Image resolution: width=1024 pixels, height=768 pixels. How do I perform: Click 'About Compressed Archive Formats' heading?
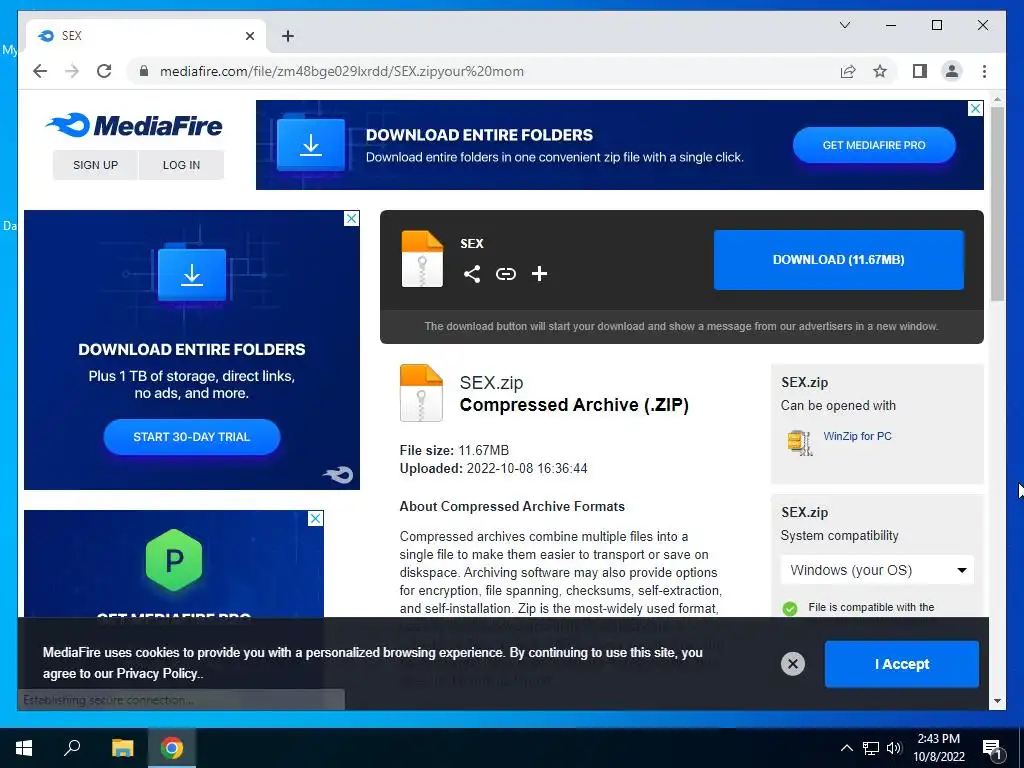tap(512, 506)
